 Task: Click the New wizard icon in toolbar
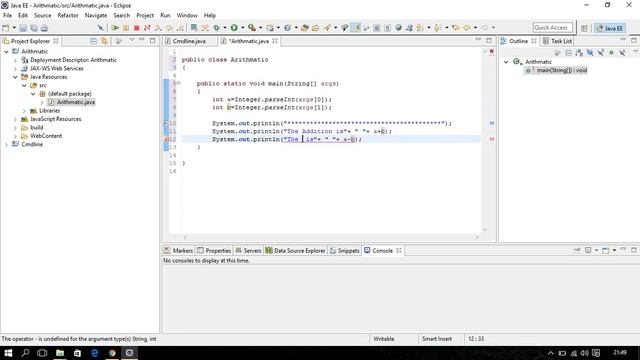6,28
